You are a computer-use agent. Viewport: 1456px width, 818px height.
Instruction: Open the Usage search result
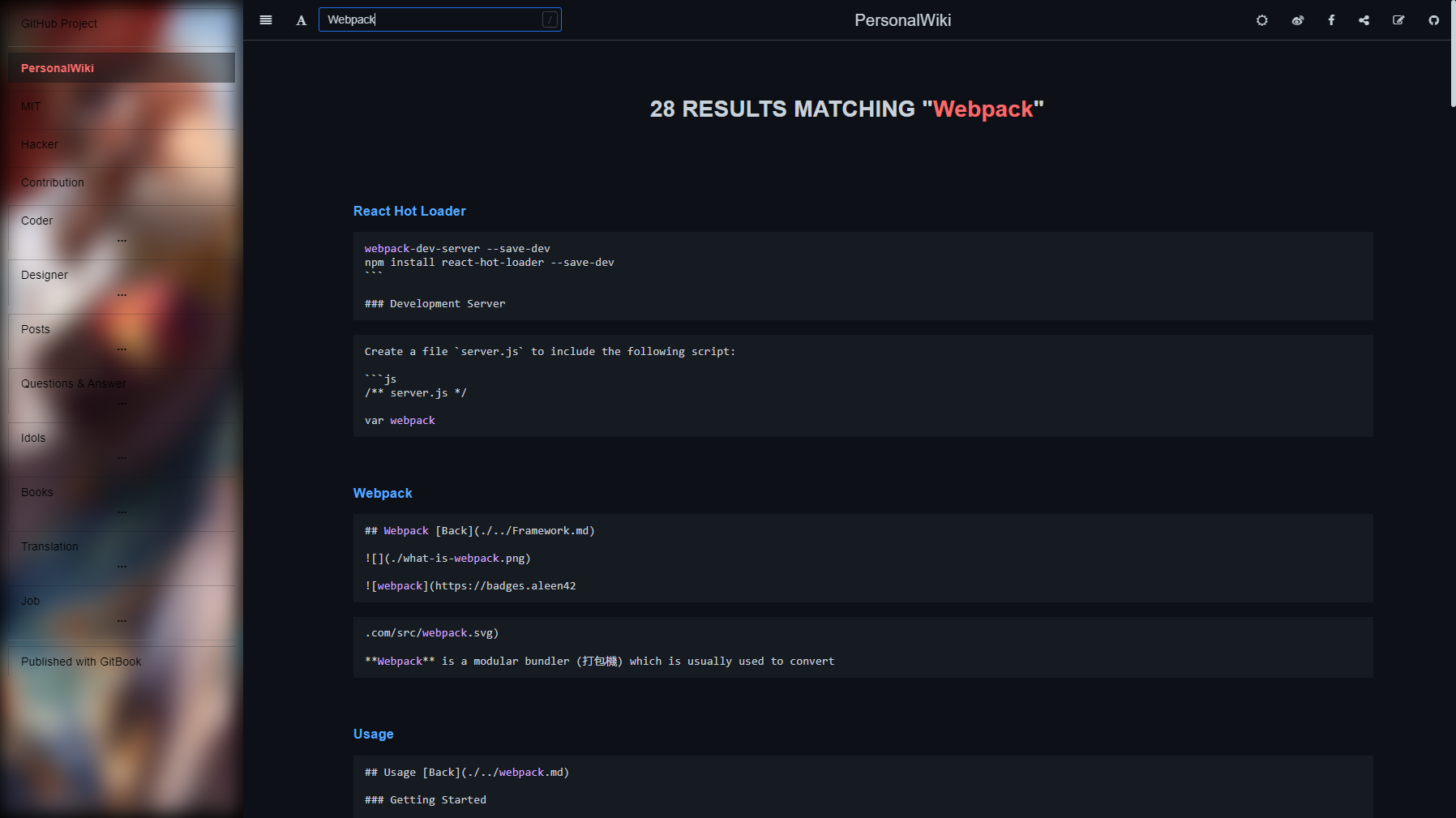tap(373, 734)
